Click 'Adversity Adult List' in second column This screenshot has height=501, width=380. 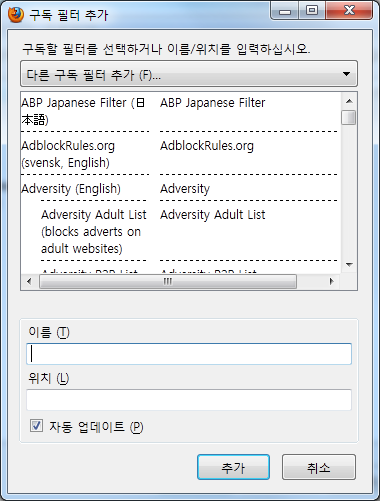coord(213,215)
